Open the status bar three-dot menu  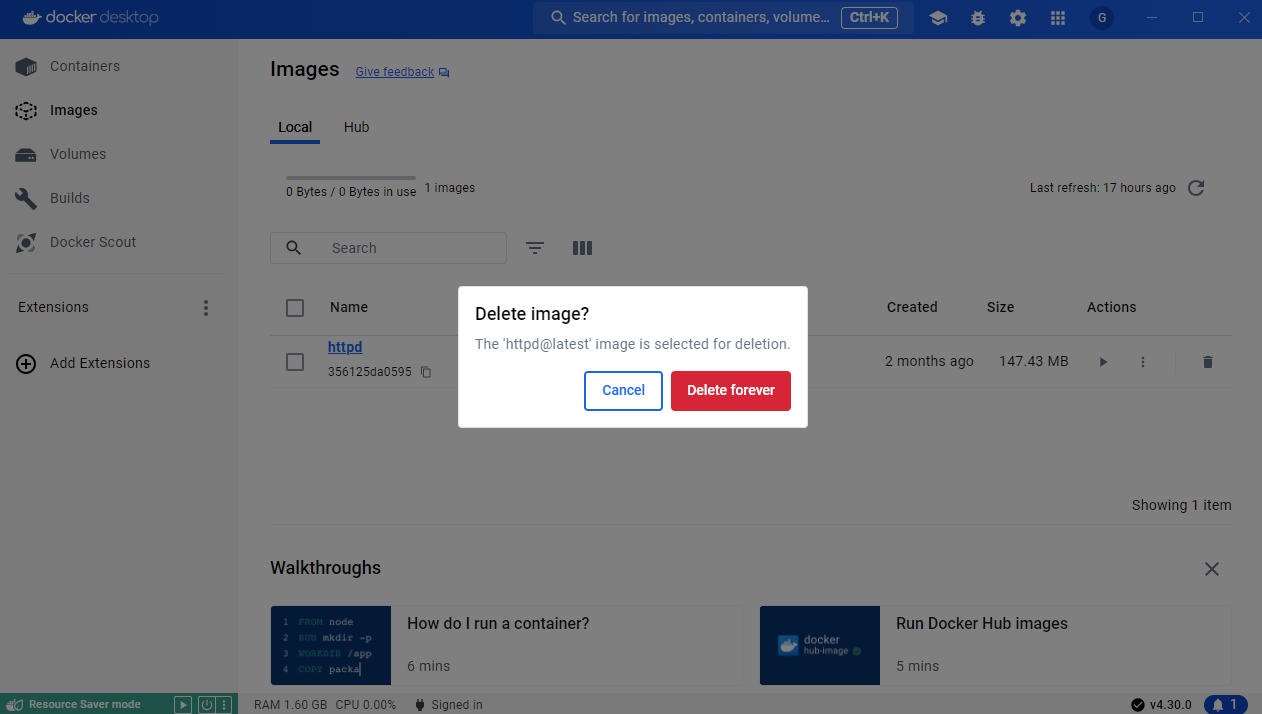pyautogui.click(x=224, y=704)
